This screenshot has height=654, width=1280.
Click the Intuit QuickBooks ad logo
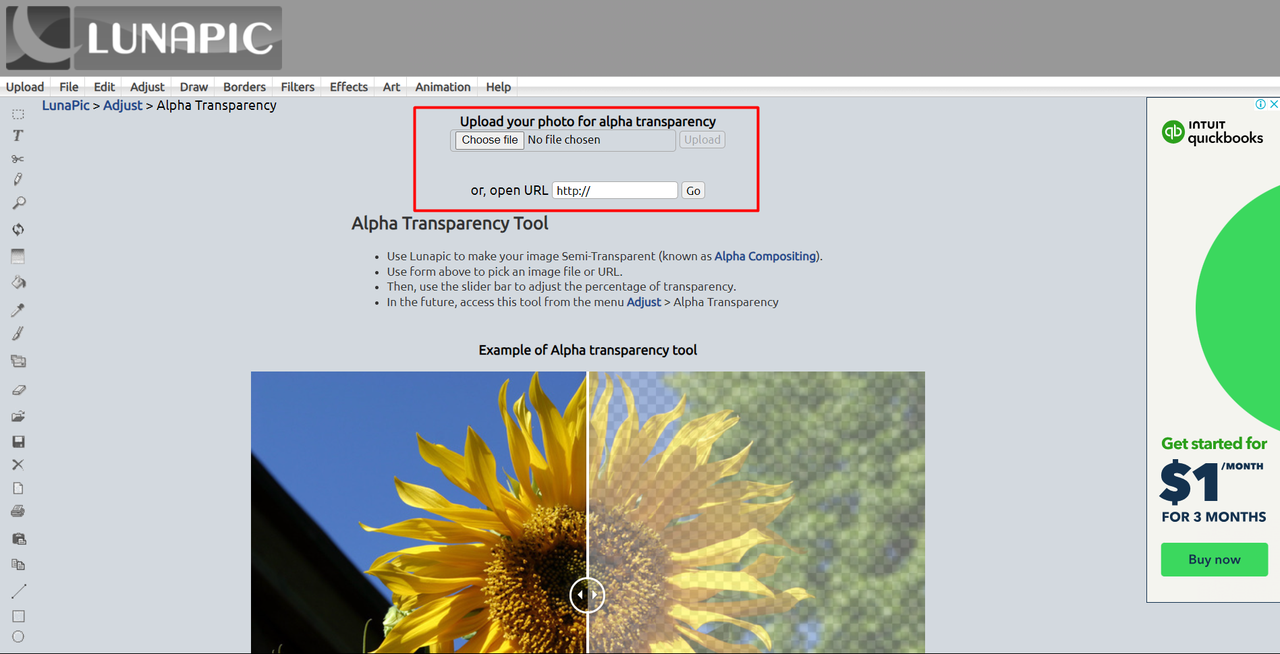1212,132
